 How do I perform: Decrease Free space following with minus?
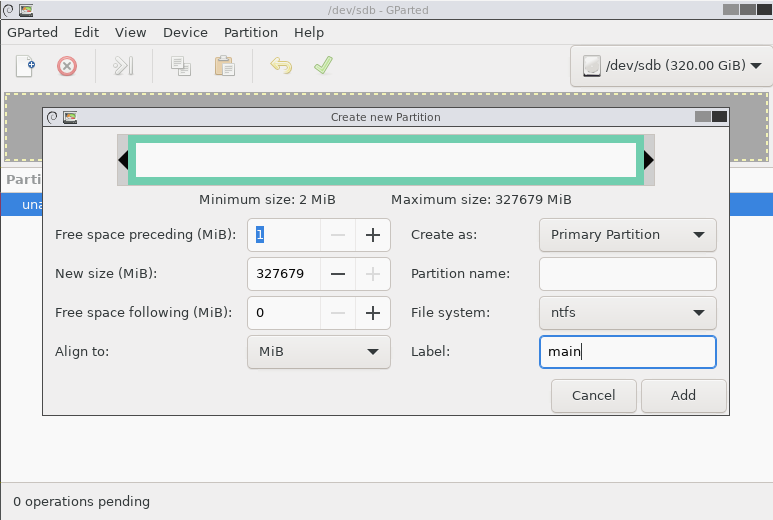(x=338, y=313)
